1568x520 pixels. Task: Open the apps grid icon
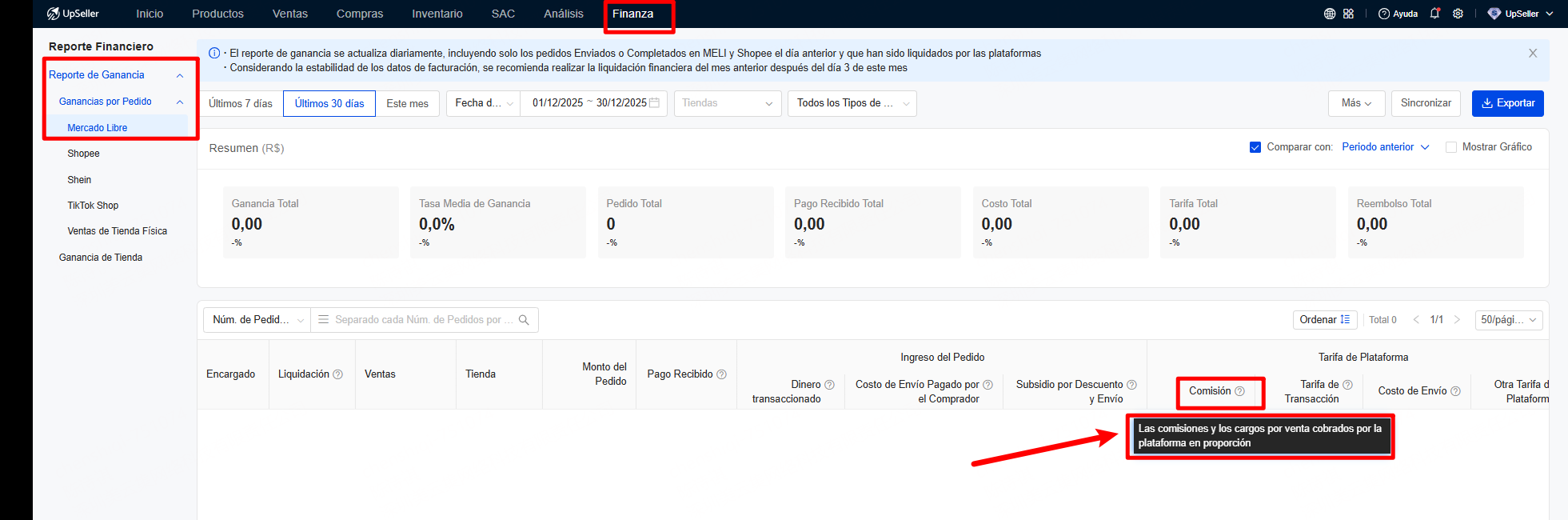[1348, 14]
